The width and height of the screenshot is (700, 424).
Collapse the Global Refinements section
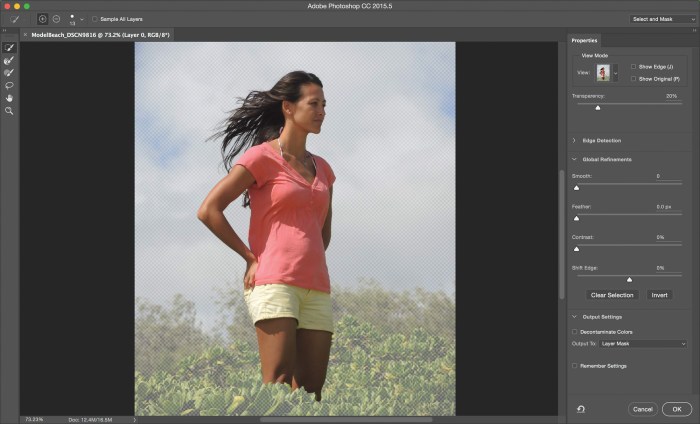574,159
